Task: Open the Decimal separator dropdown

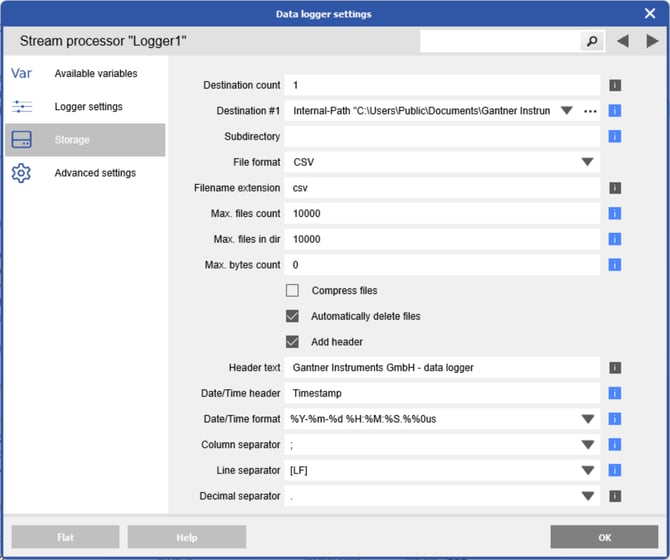Action: point(588,496)
